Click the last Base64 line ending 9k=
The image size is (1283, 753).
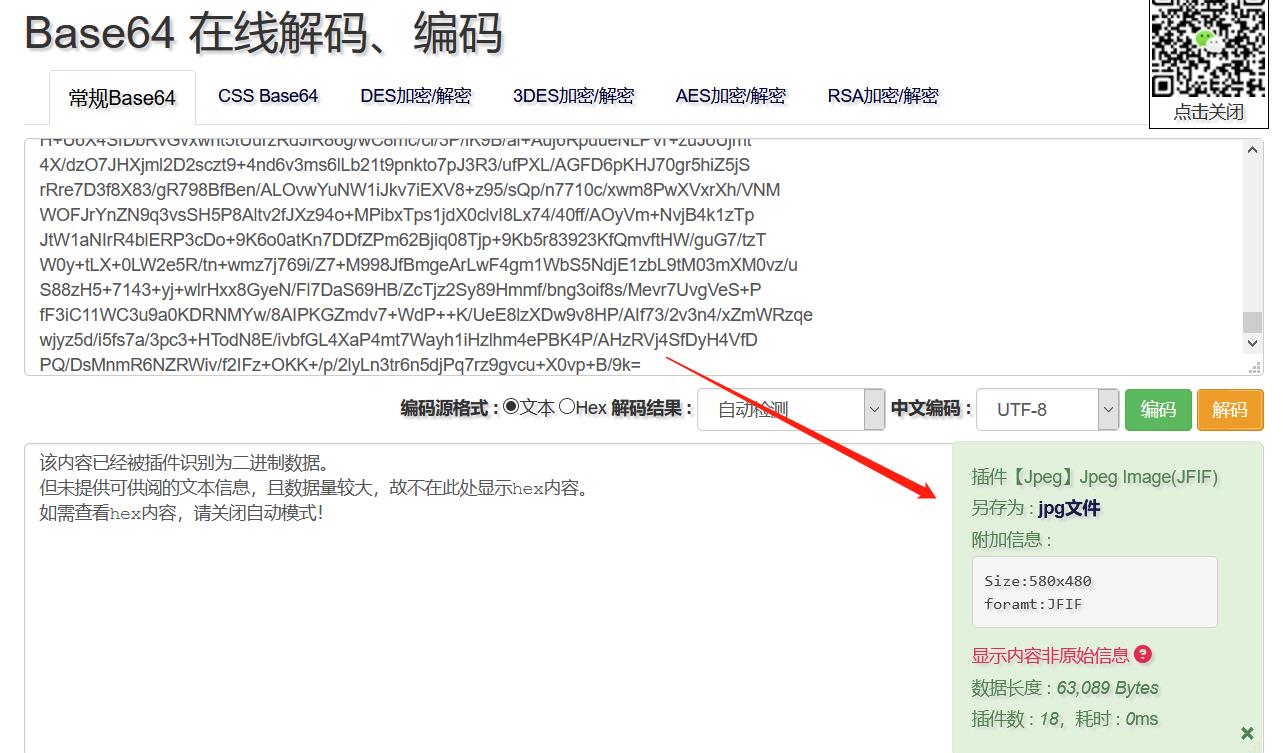pyautogui.click(x=340, y=364)
